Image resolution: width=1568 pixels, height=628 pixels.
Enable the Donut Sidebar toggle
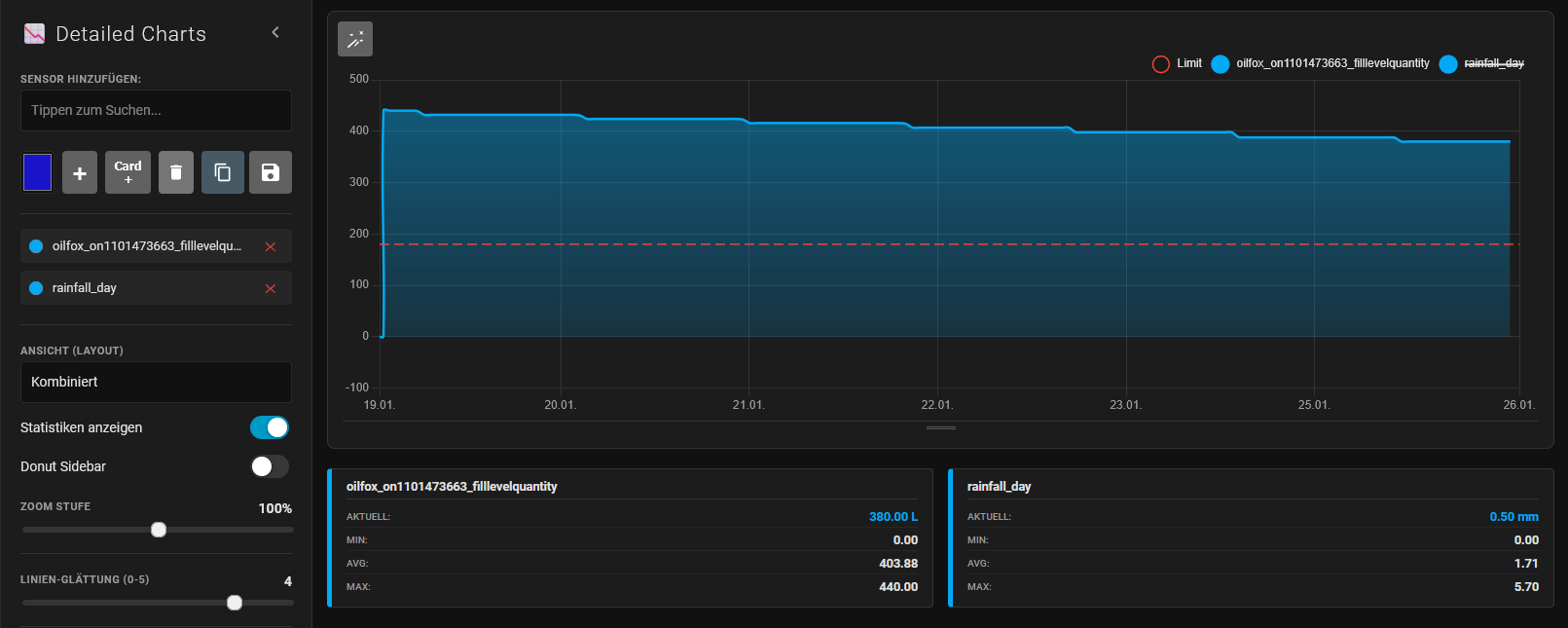(270, 466)
